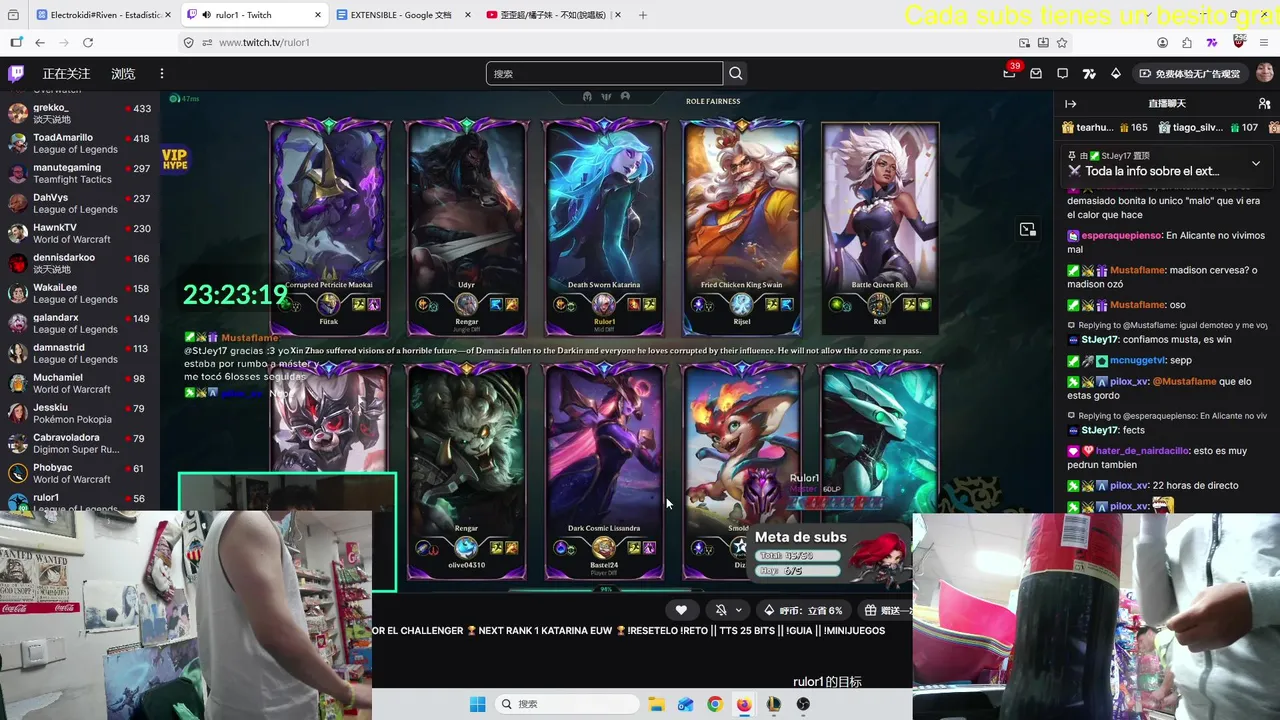Click the browser address bar URL

point(264,42)
